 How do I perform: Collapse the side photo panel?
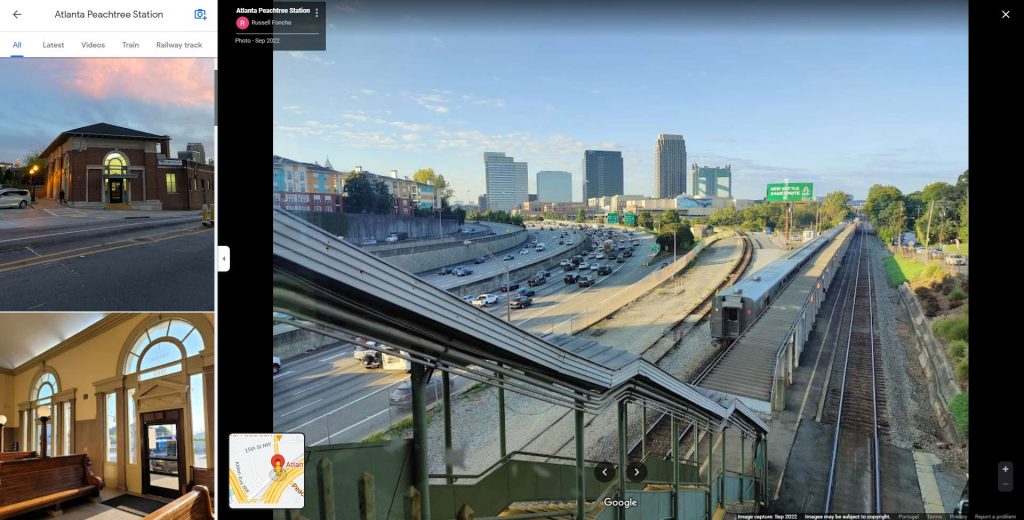223,259
